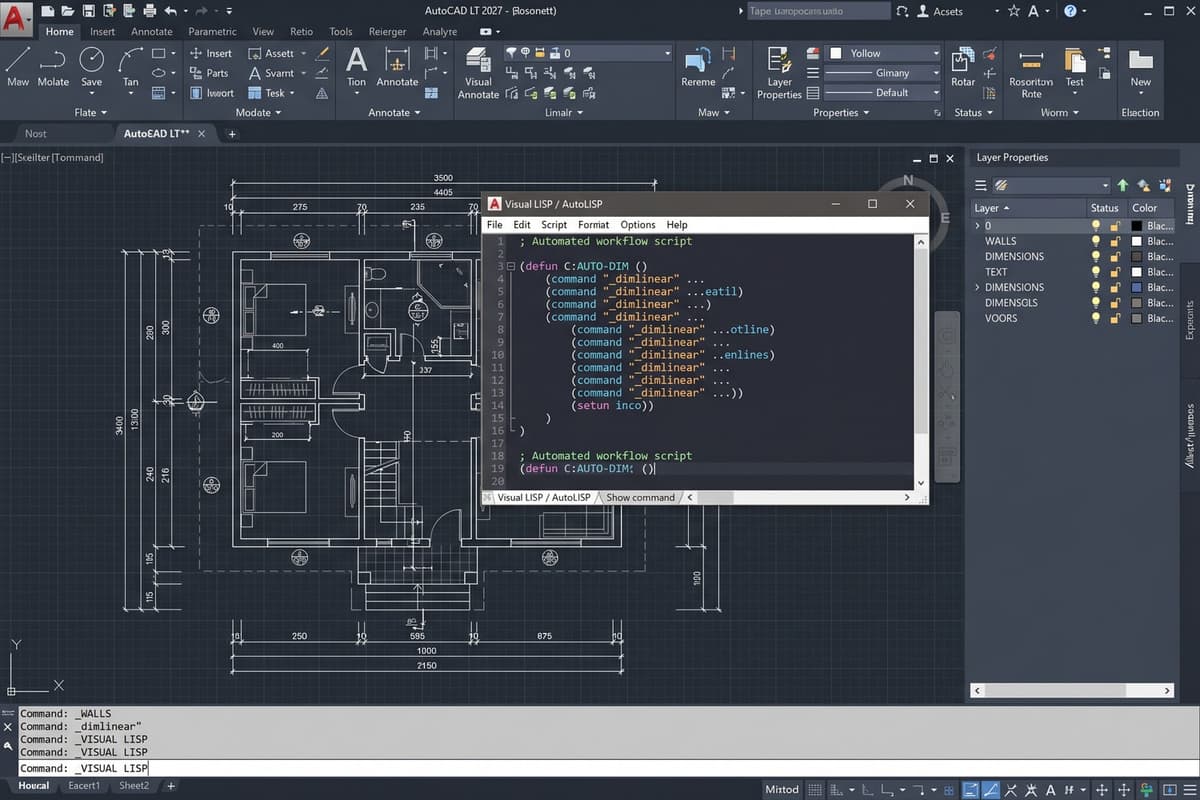Image resolution: width=1200 pixels, height=800 pixels.
Task: Click the undo arrow in quick access toolbar
Action: click(170, 11)
